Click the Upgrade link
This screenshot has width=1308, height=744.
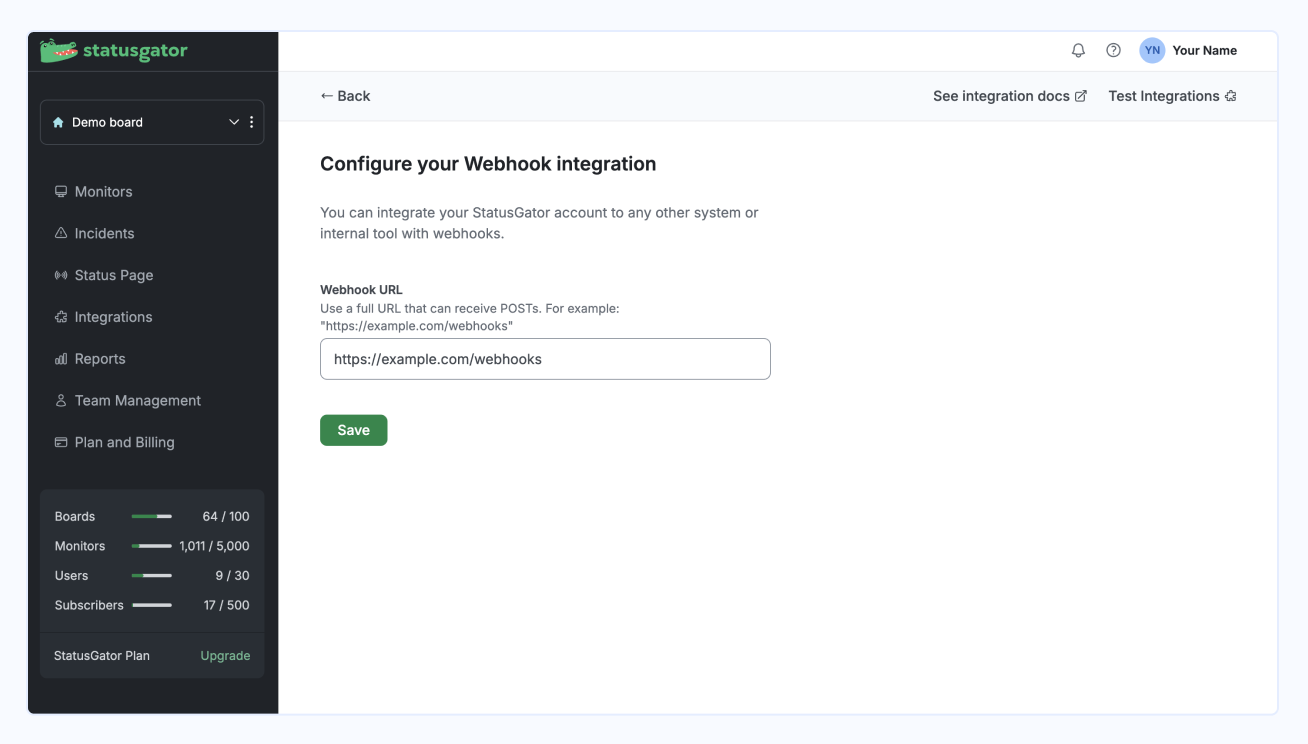point(224,655)
